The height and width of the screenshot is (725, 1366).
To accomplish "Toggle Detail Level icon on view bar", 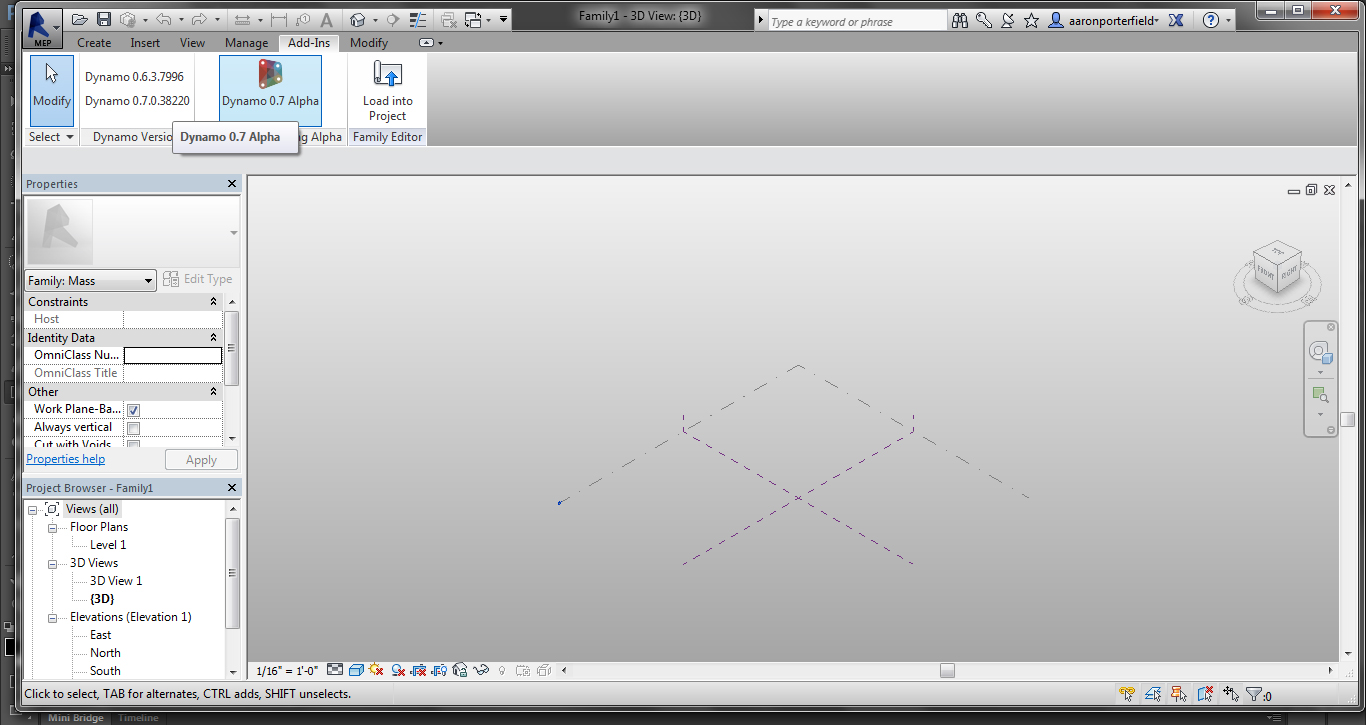I will pyautogui.click(x=335, y=670).
